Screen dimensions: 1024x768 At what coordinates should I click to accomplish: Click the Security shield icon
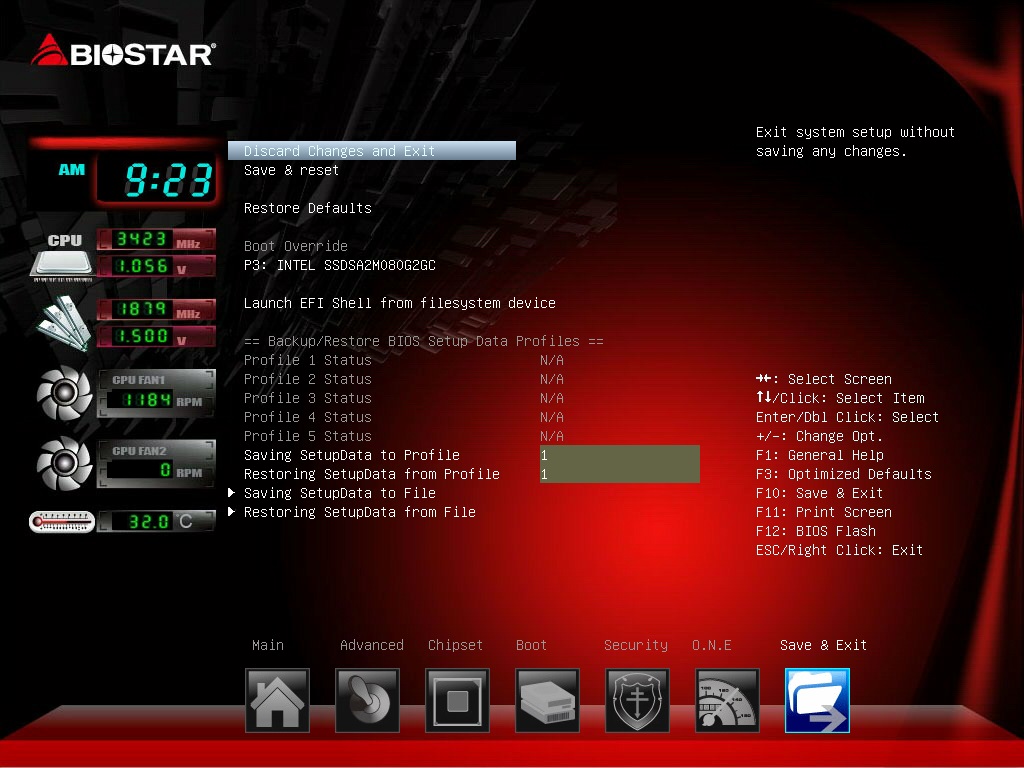point(637,700)
